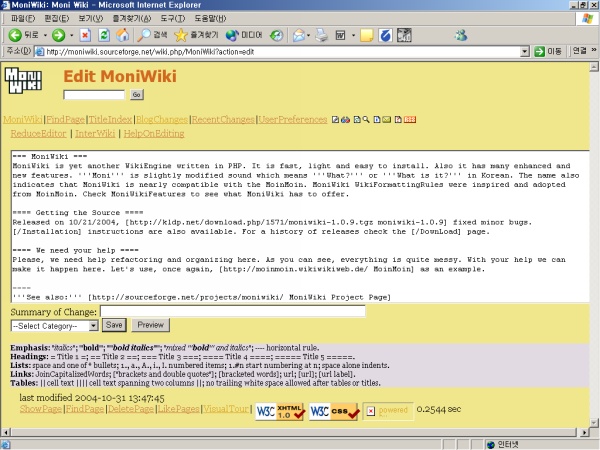Open the Mail envelope toolbar icon
This screenshot has height=450, width=600.
[x=299, y=35]
